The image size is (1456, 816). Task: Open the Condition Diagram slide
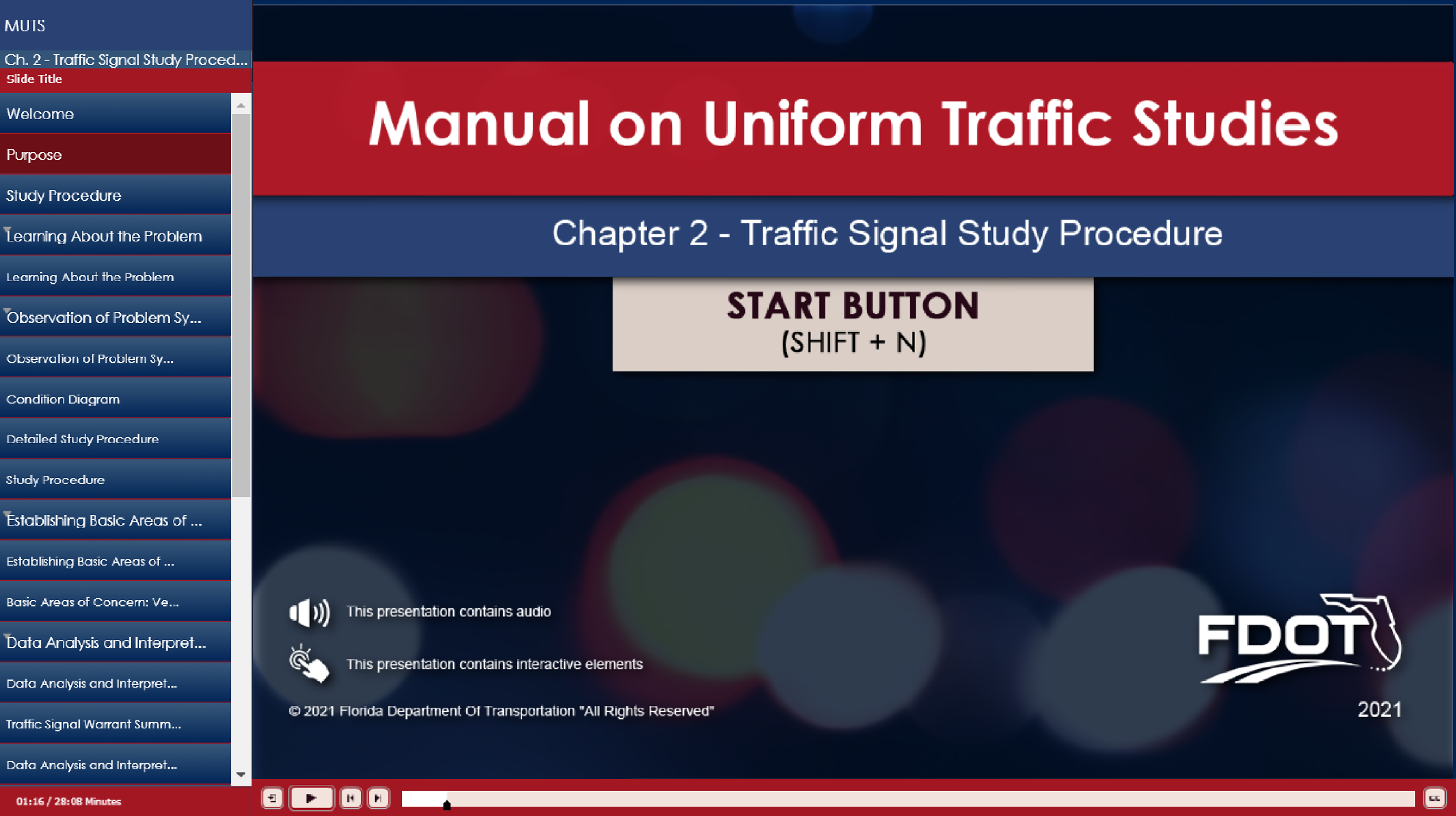point(115,399)
